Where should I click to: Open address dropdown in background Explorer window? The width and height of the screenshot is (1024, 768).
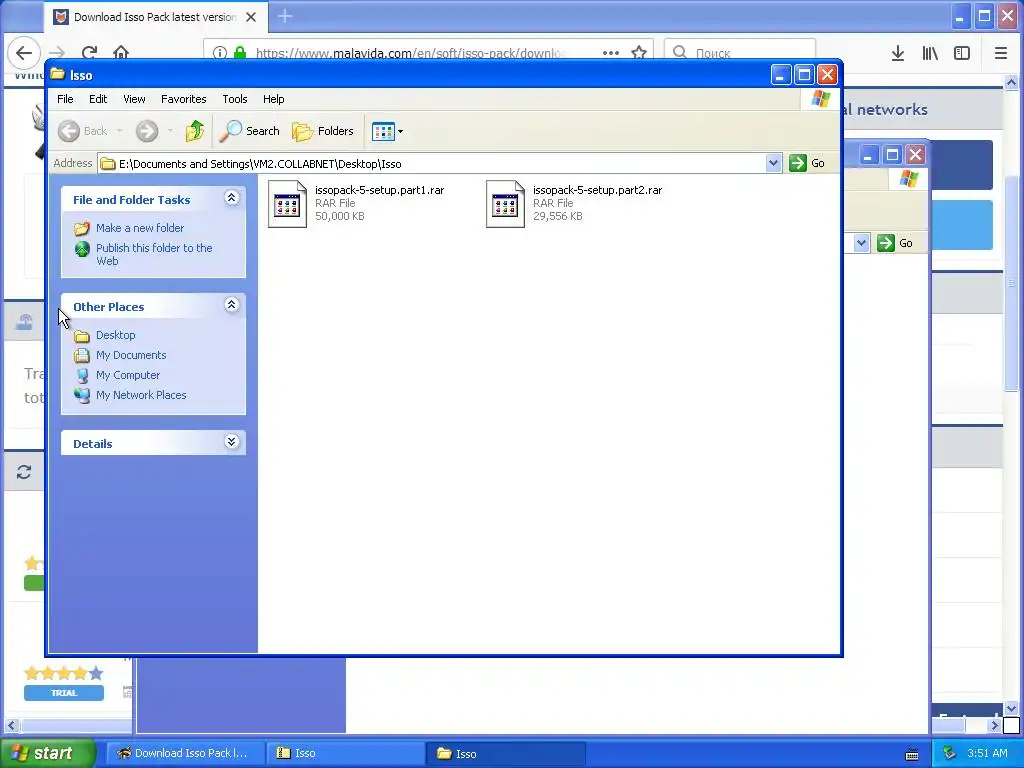[861, 243]
